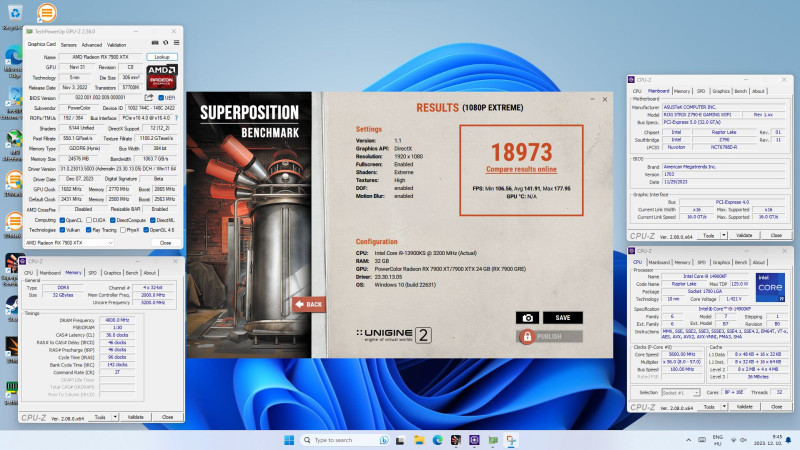Open Microsoft Edge desktop shortcut

click(13, 61)
